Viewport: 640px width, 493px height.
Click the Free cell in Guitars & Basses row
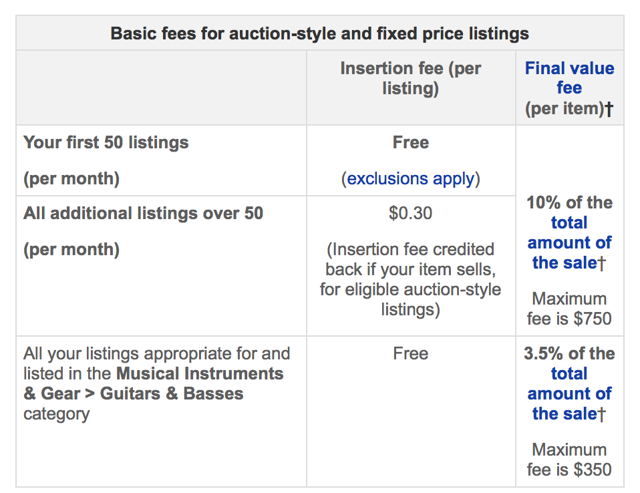tap(411, 353)
